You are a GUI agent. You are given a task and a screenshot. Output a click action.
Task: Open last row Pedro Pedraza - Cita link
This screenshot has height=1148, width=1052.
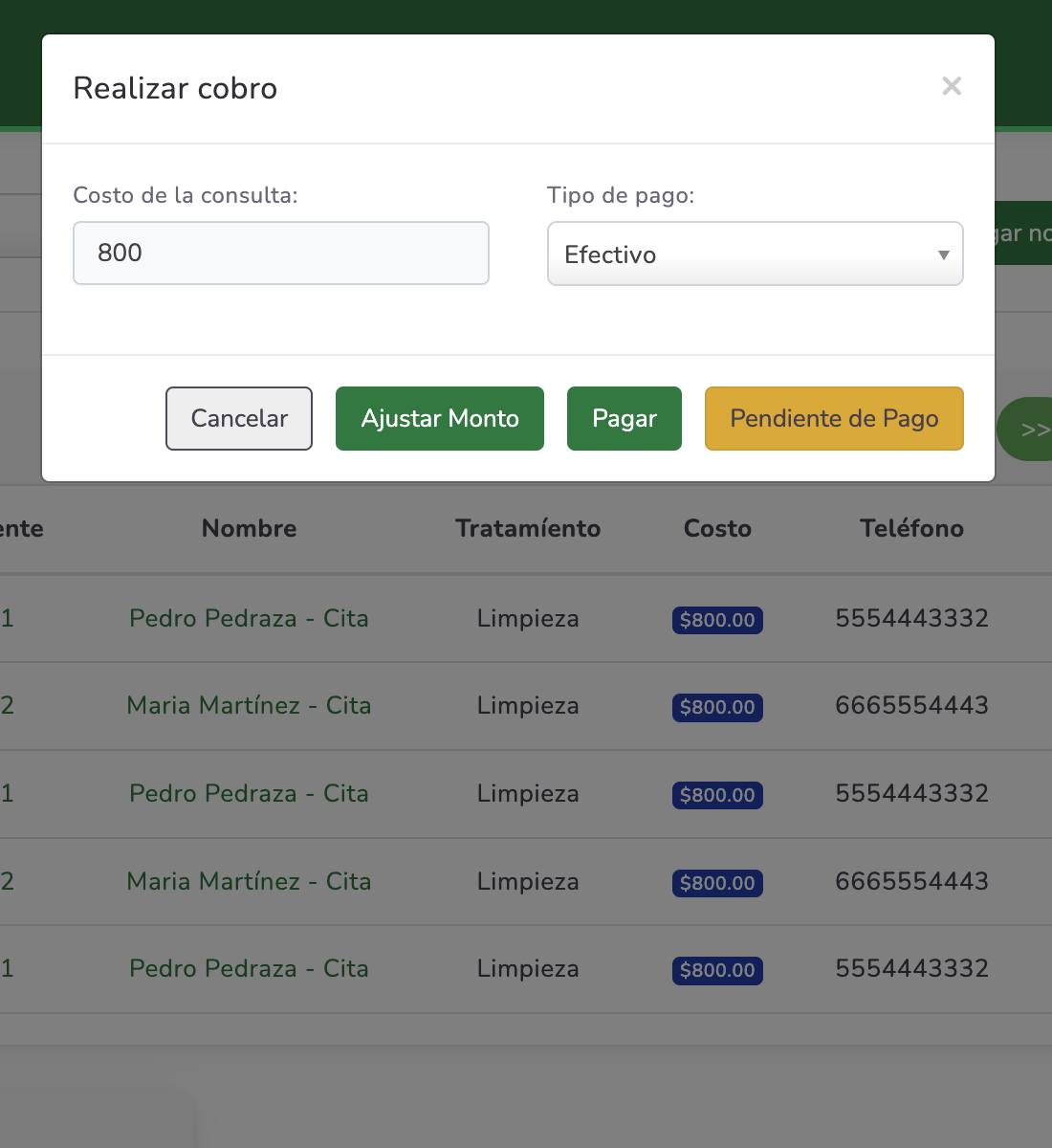249,968
